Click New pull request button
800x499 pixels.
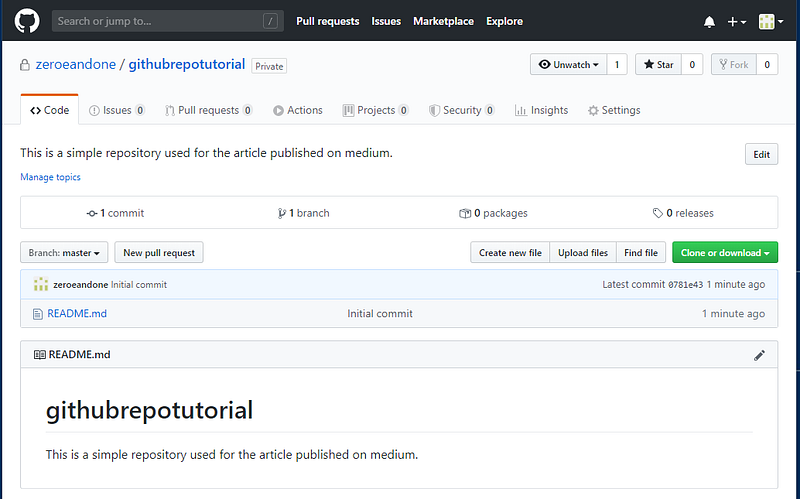159,253
